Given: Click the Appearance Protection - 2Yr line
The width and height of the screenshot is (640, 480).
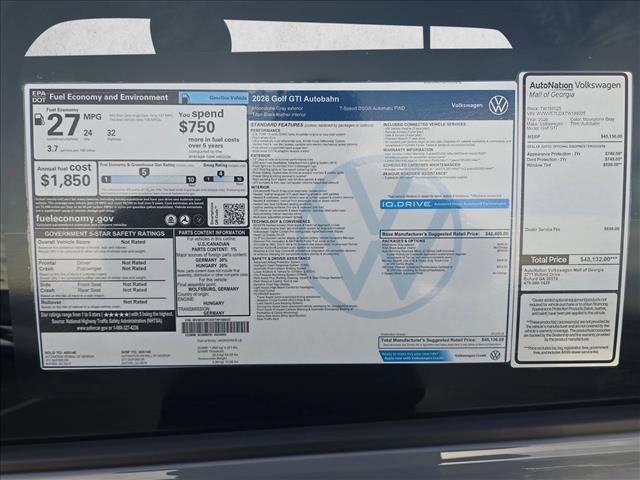Looking at the screenshot, I should (x=575, y=154).
